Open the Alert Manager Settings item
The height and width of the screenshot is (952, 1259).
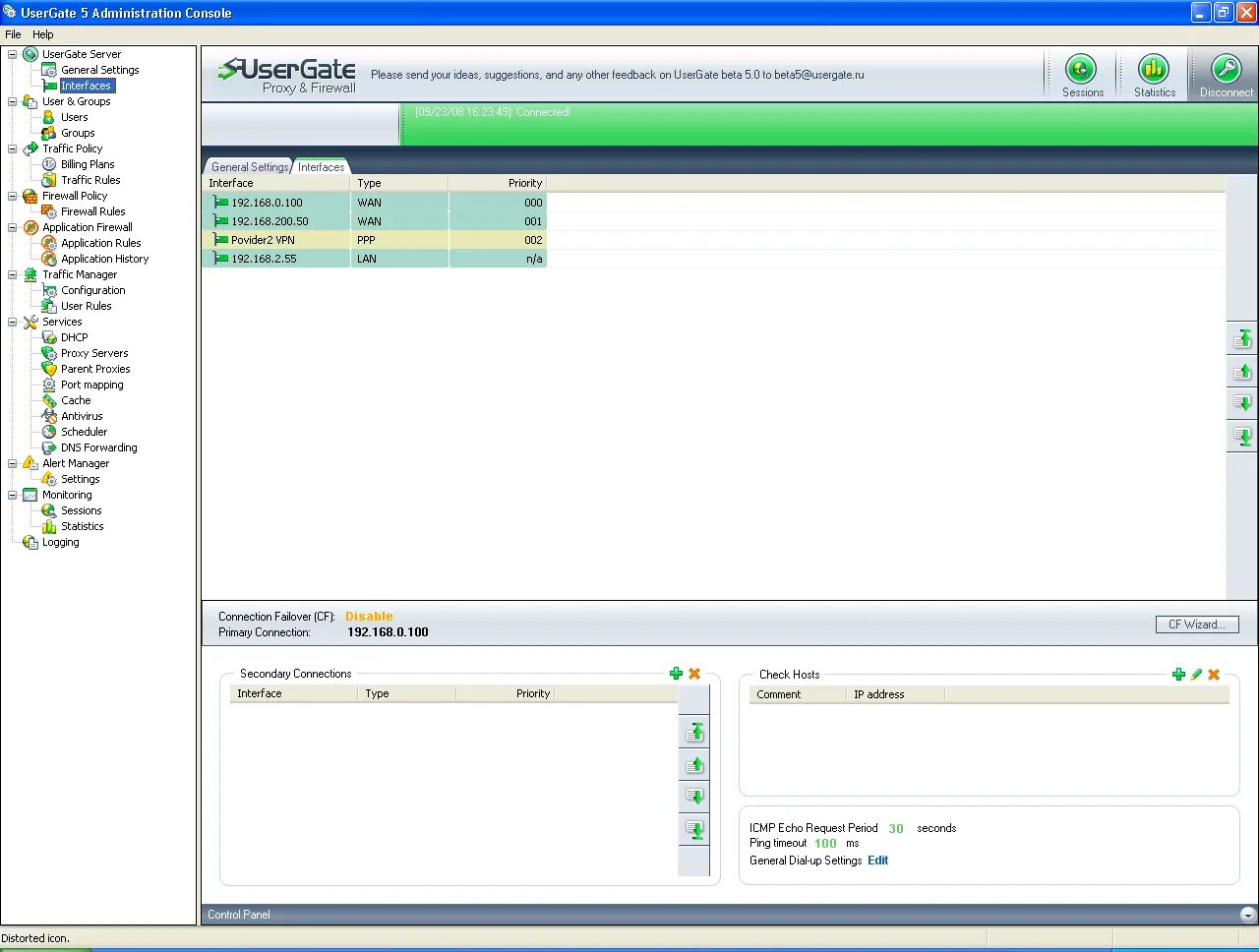coord(80,479)
